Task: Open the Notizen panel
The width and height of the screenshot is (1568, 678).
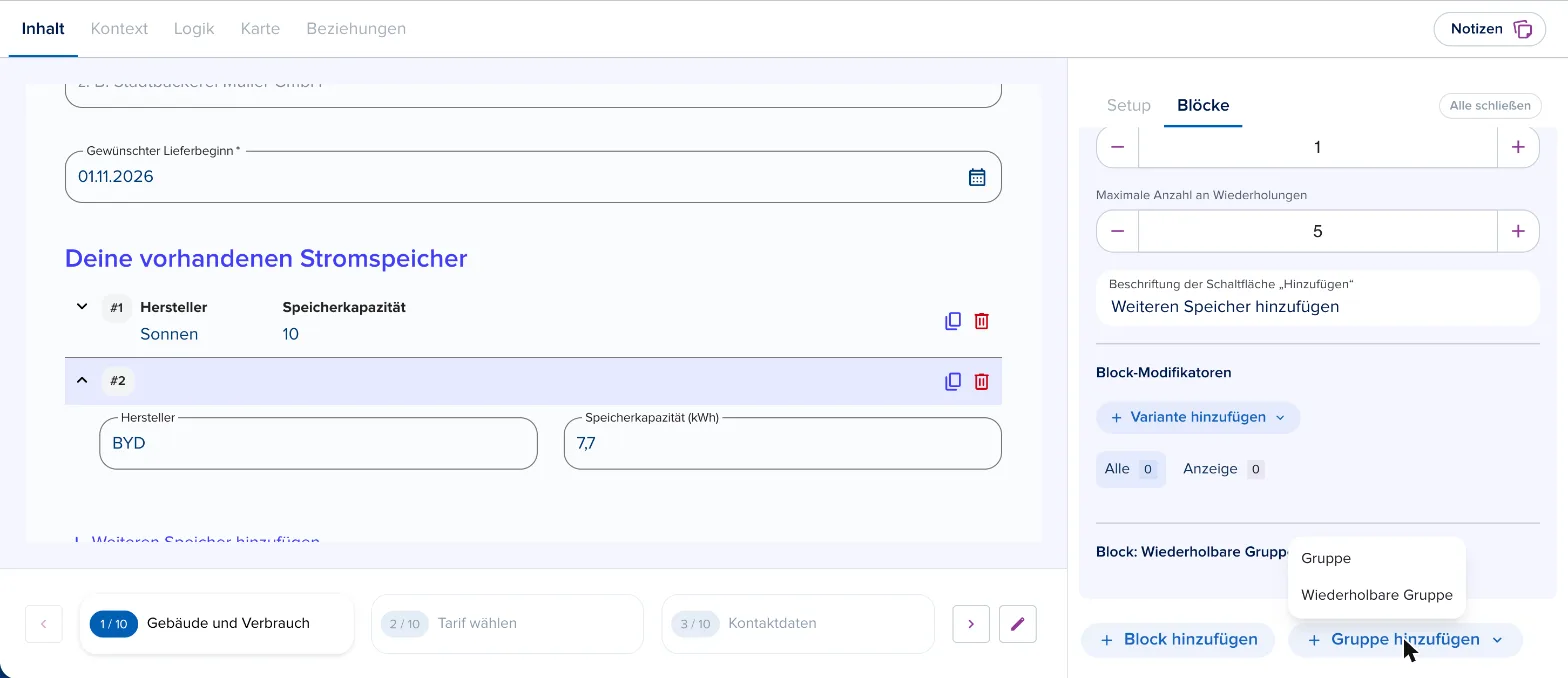Action: (x=1490, y=29)
